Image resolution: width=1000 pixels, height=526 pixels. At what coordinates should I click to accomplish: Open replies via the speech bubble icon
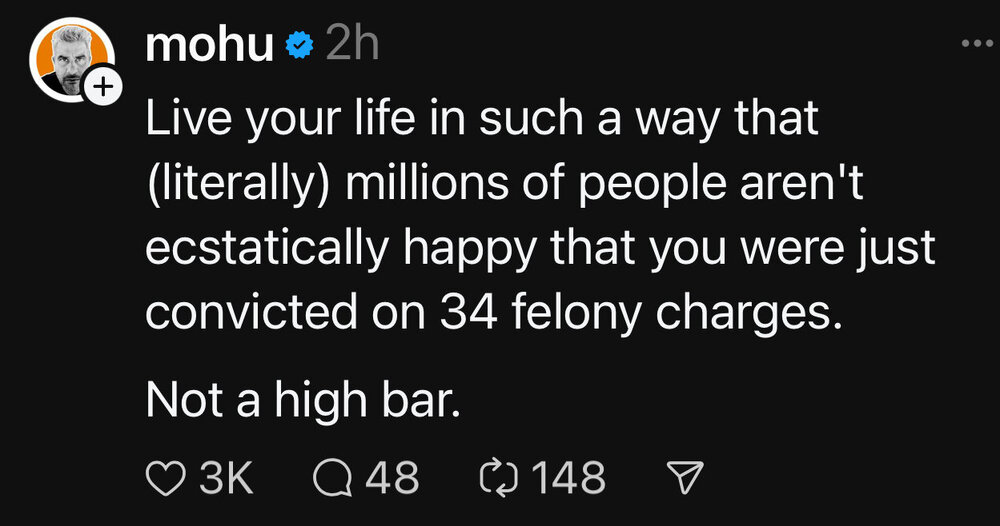pyautogui.click(x=332, y=479)
